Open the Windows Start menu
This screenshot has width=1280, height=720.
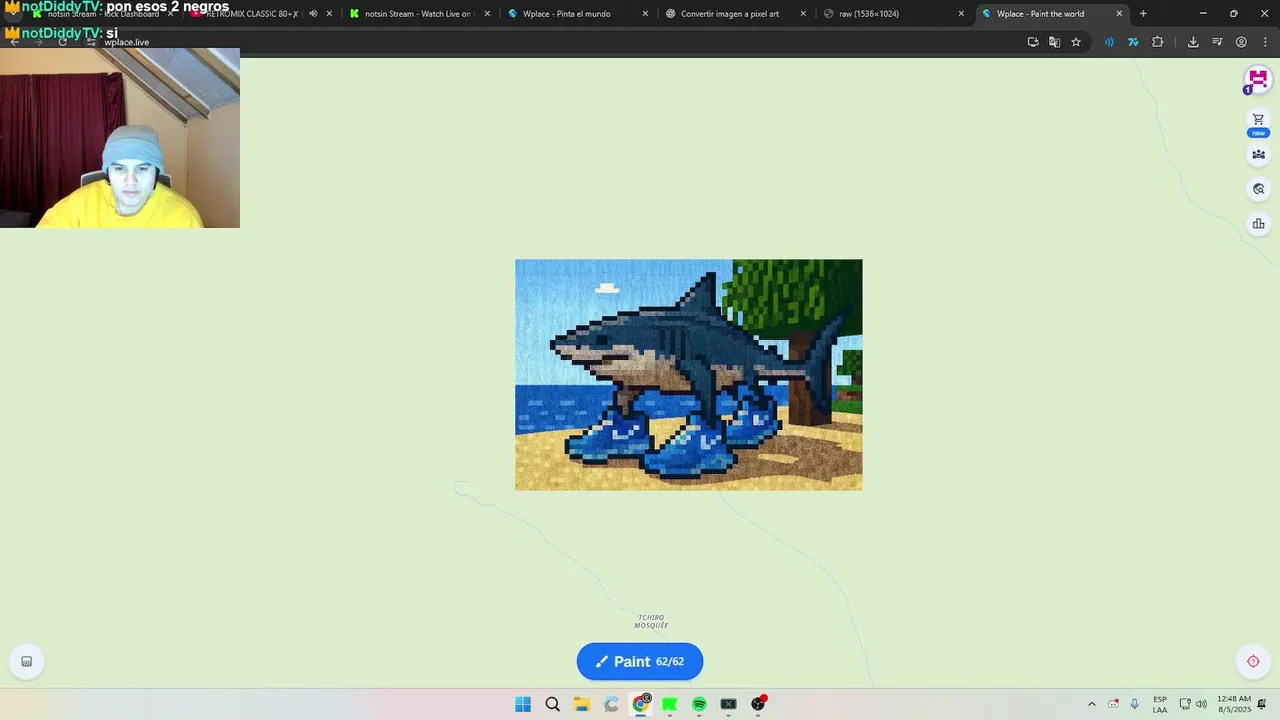[x=523, y=704]
